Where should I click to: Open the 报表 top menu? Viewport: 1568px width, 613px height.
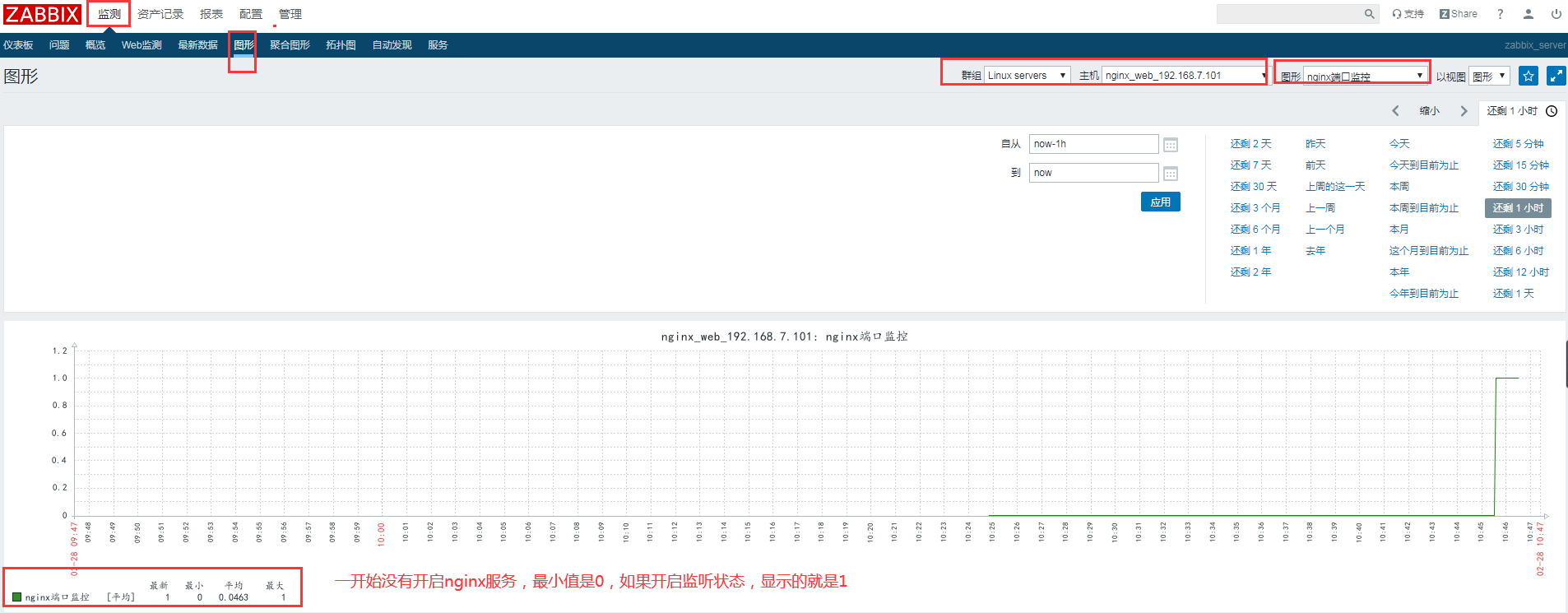[211, 14]
